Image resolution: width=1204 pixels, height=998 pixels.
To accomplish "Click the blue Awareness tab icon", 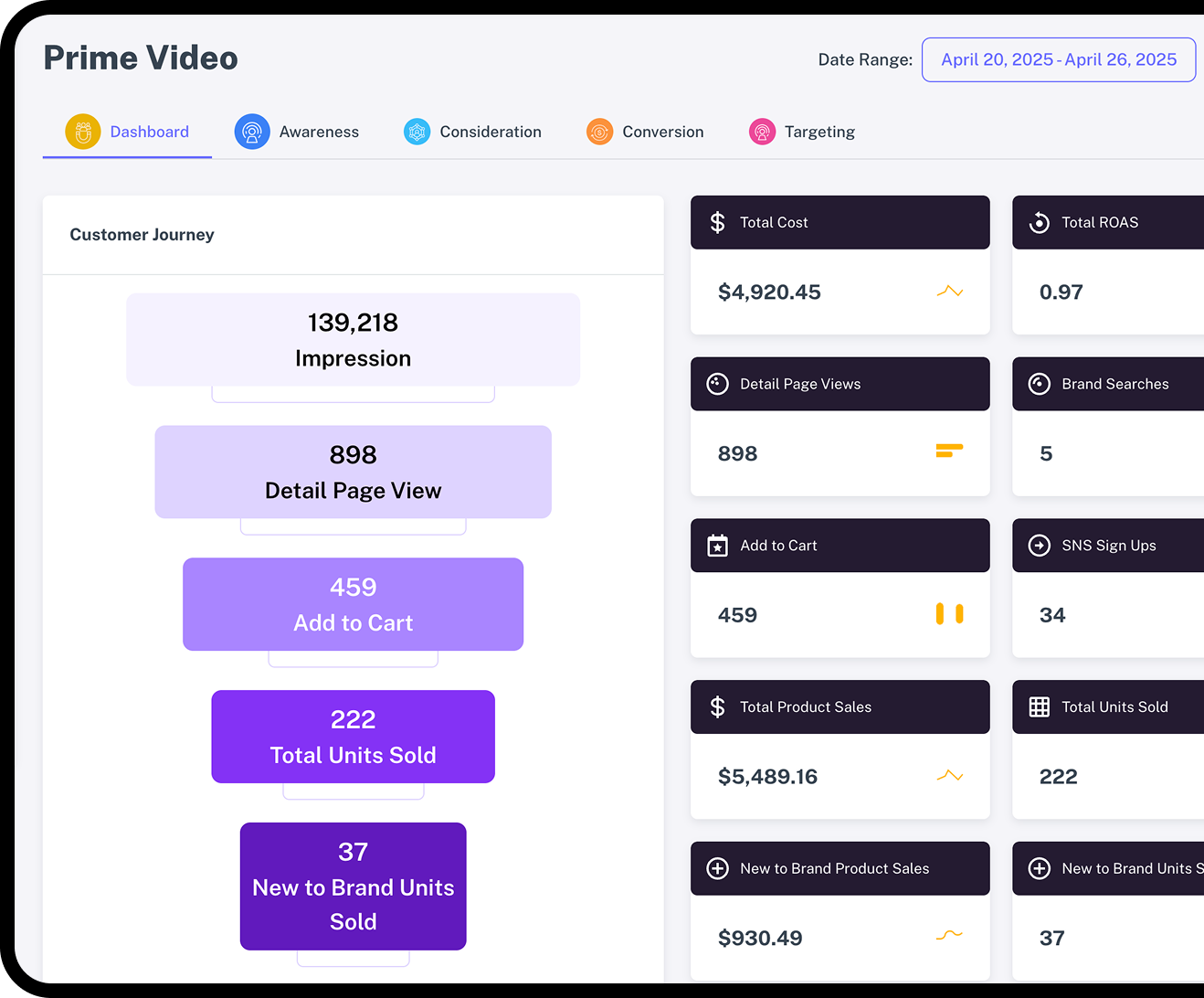I will click(252, 132).
